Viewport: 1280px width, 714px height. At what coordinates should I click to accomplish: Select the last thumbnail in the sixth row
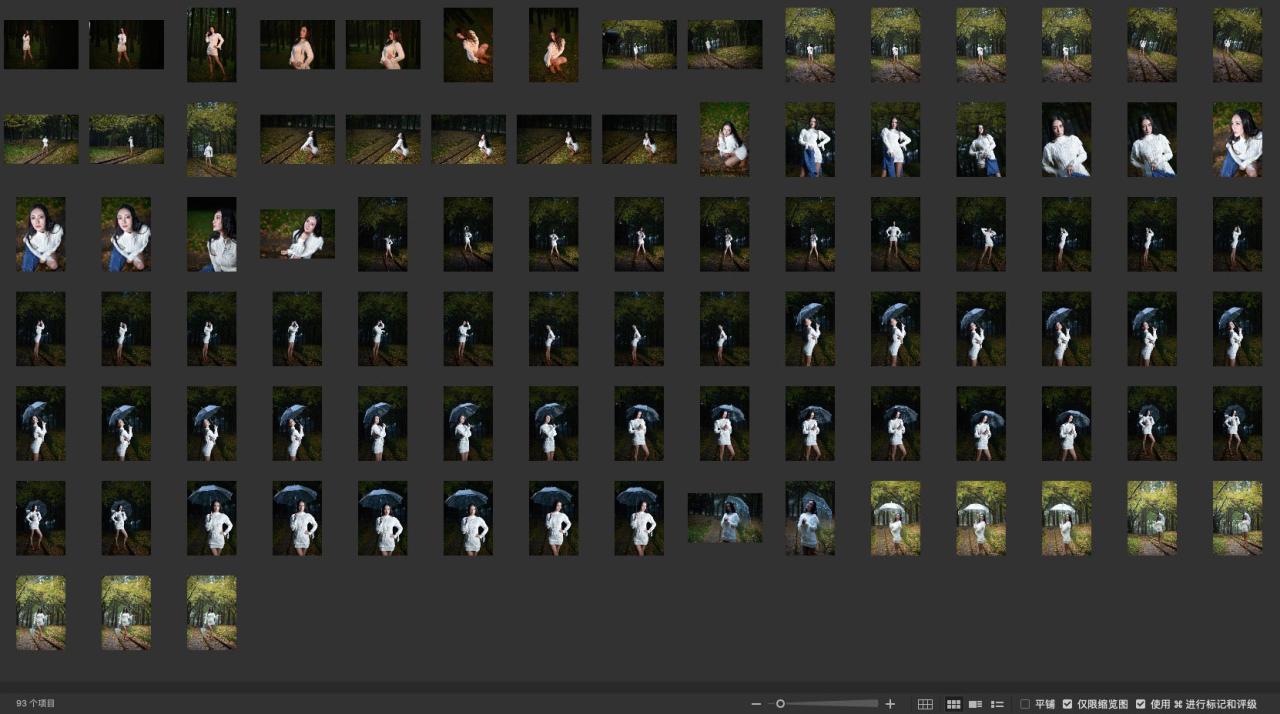point(1237,518)
